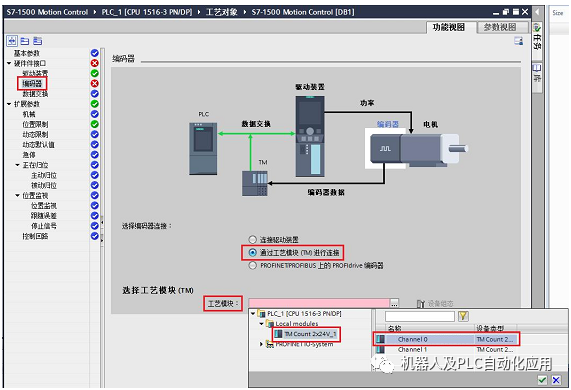The width and height of the screenshot is (571, 390).
Task: Click the green status icon beside 位置限制
Action: pyautogui.click(x=95, y=124)
